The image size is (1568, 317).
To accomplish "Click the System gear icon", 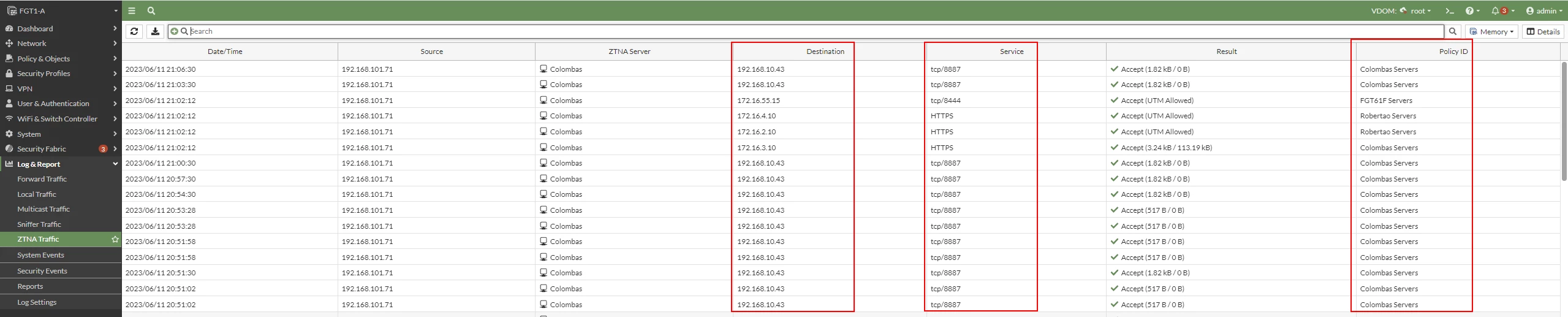I will click(x=9, y=134).
